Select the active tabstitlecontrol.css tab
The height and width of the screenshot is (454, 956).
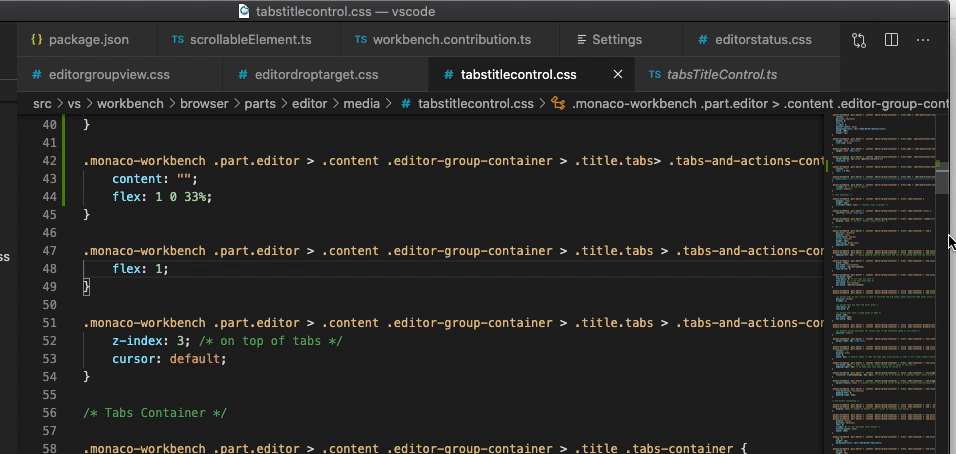(532, 74)
